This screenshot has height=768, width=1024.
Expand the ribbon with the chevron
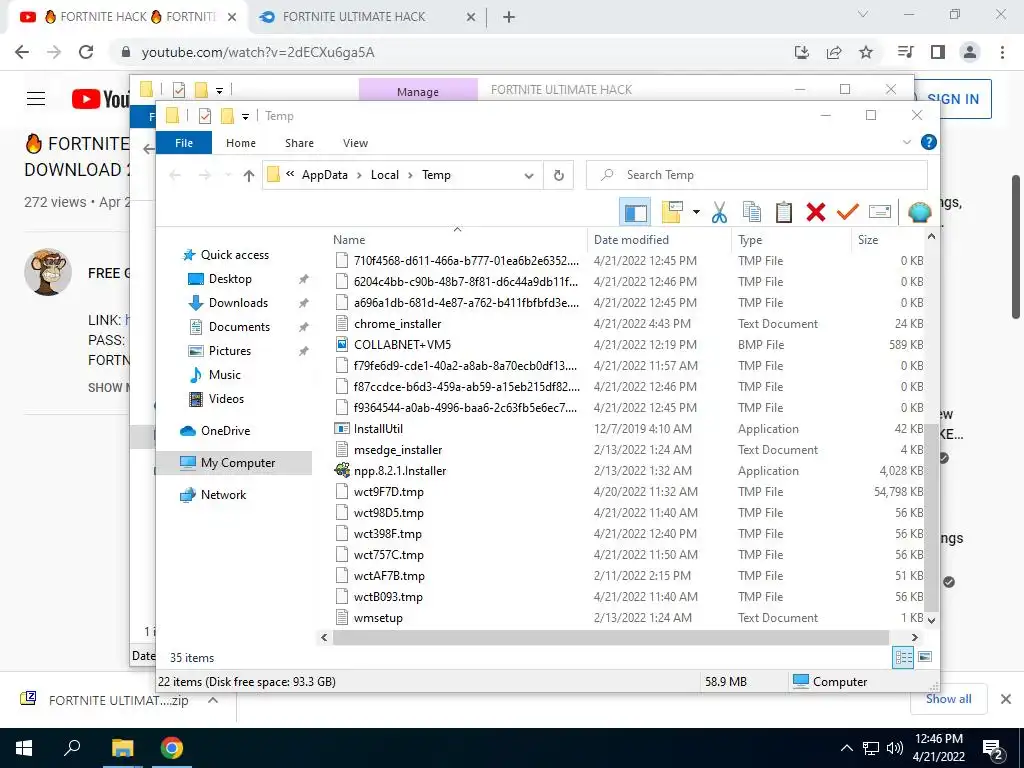[x=906, y=142]
